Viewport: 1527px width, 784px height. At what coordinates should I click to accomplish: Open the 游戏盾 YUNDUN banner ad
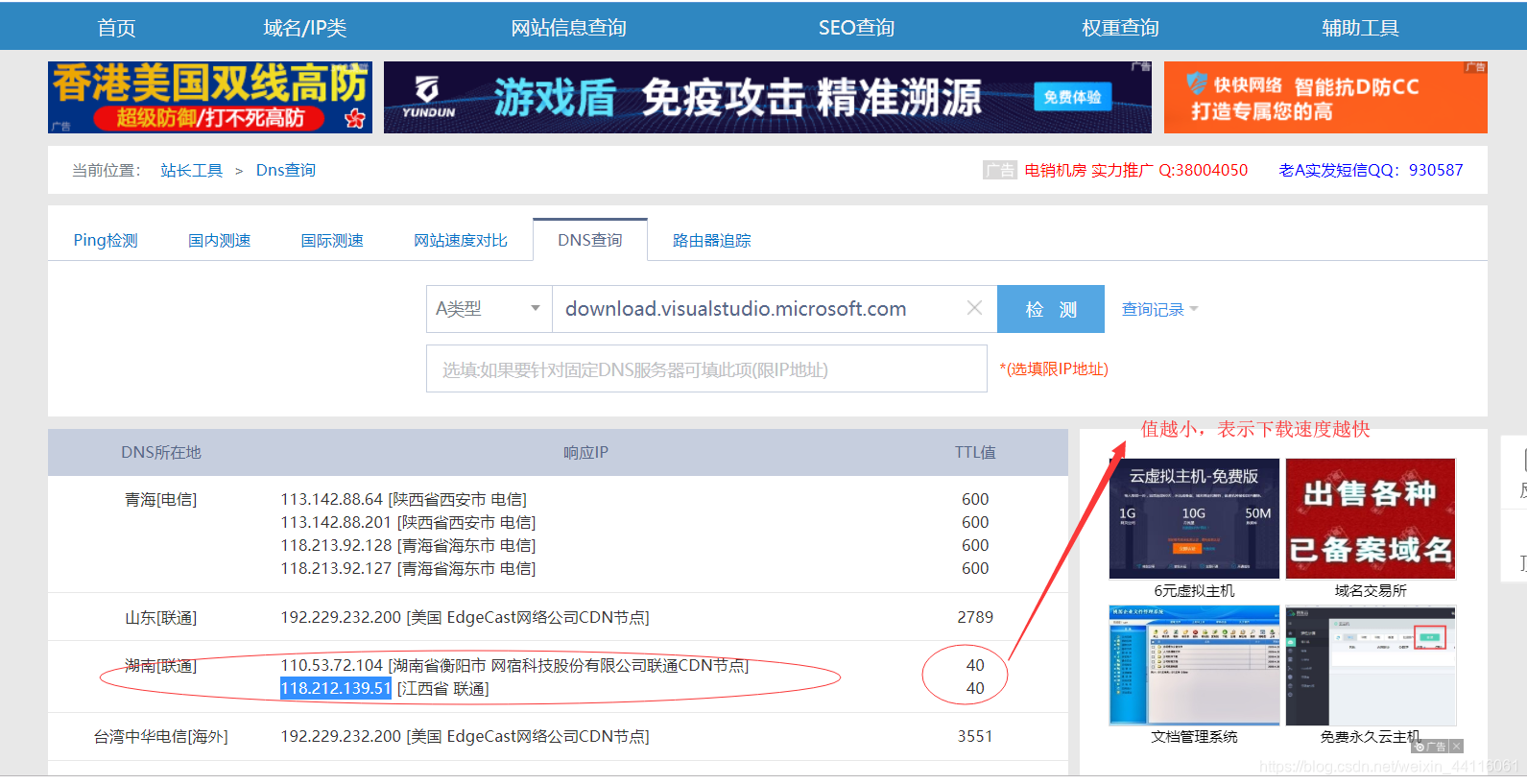[x=767, y=97]
